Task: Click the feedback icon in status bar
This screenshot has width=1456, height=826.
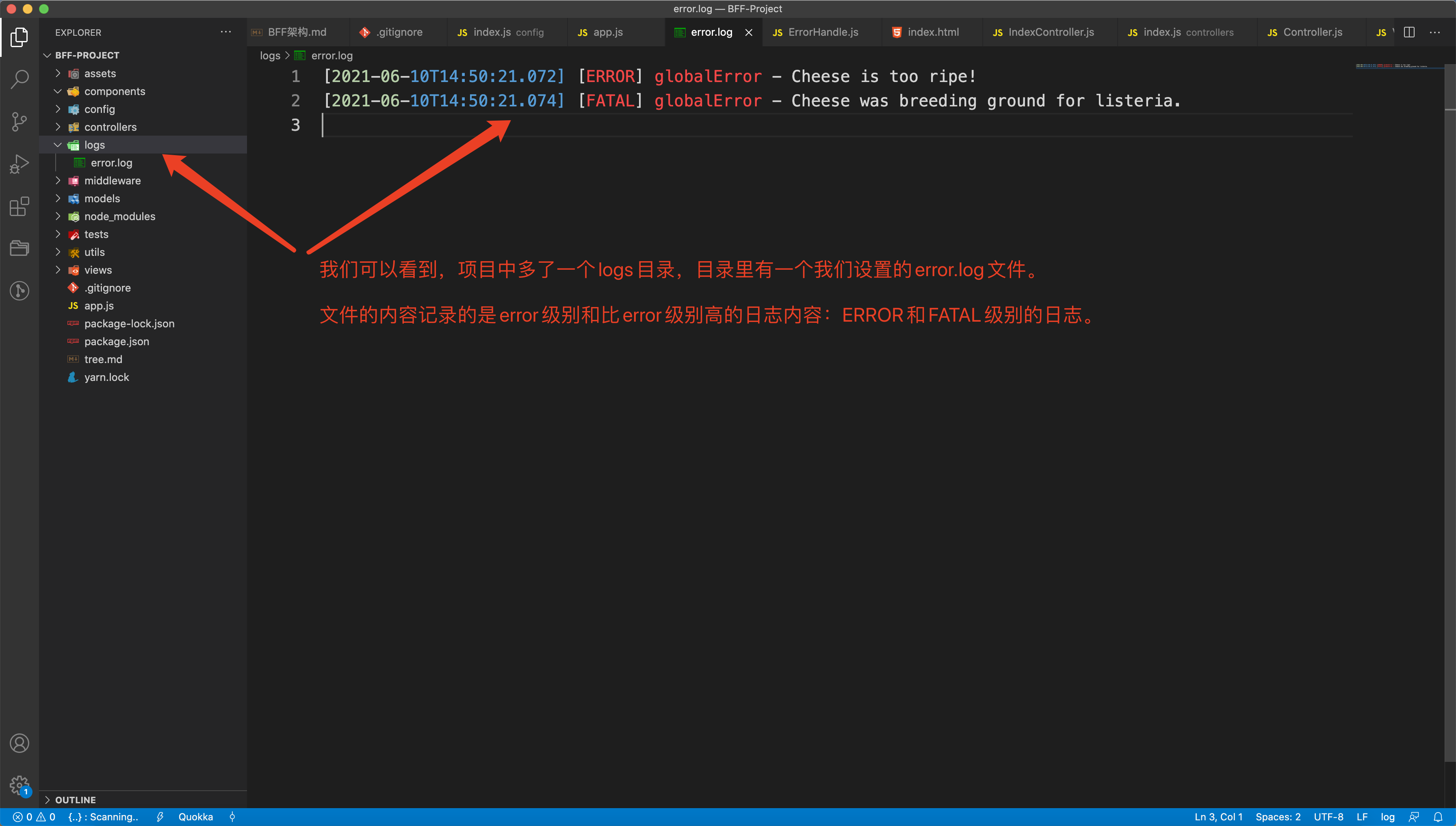Action: 1413,817
